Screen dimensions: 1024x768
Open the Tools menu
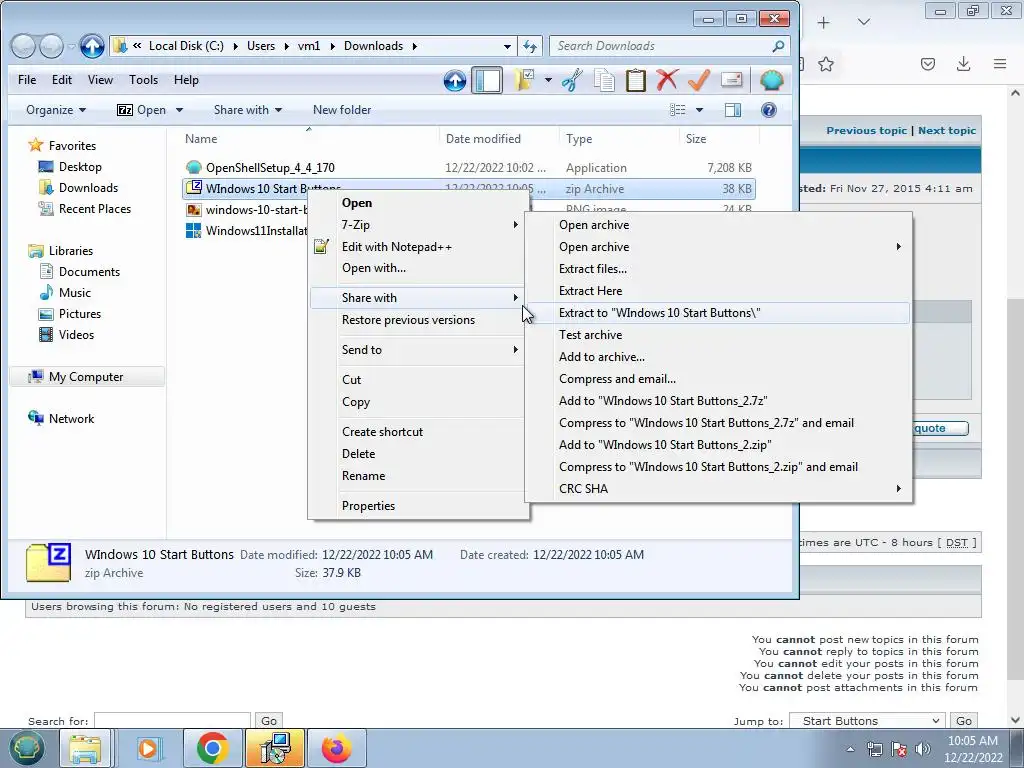coord(143,80)
